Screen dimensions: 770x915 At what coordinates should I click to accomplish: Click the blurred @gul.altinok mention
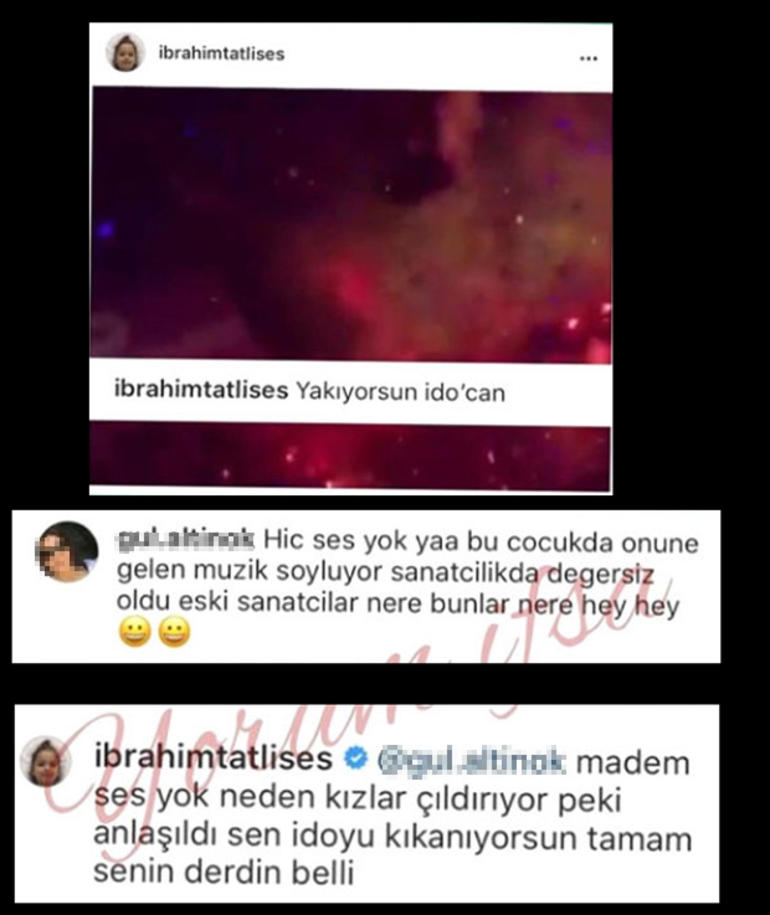[x=471, y=762]
